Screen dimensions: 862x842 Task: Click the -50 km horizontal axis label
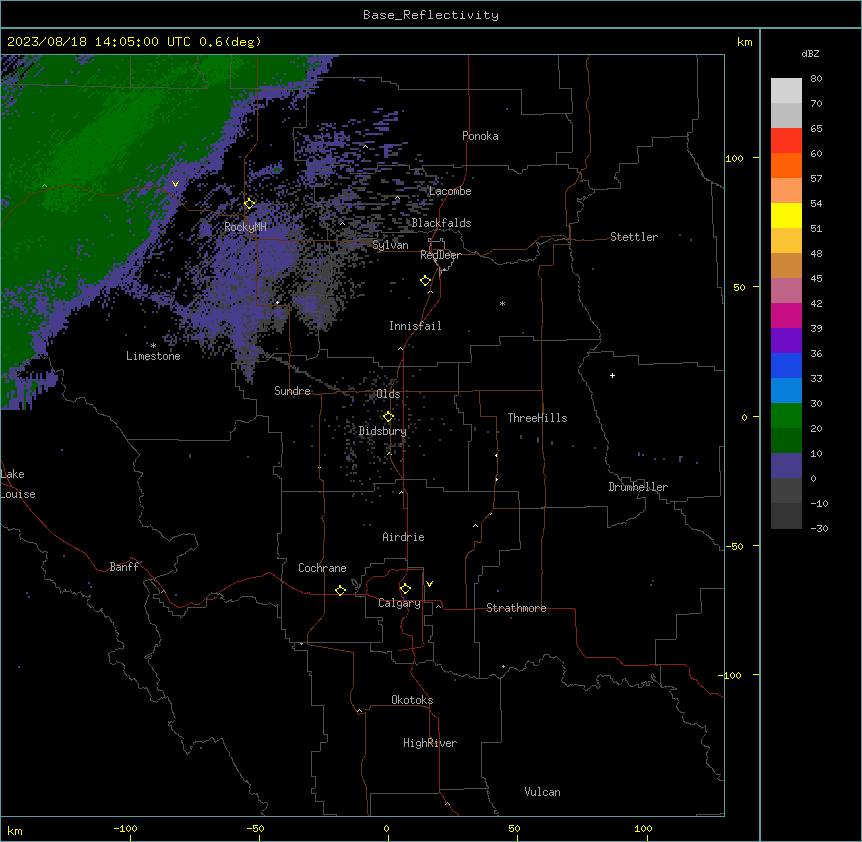255,828
